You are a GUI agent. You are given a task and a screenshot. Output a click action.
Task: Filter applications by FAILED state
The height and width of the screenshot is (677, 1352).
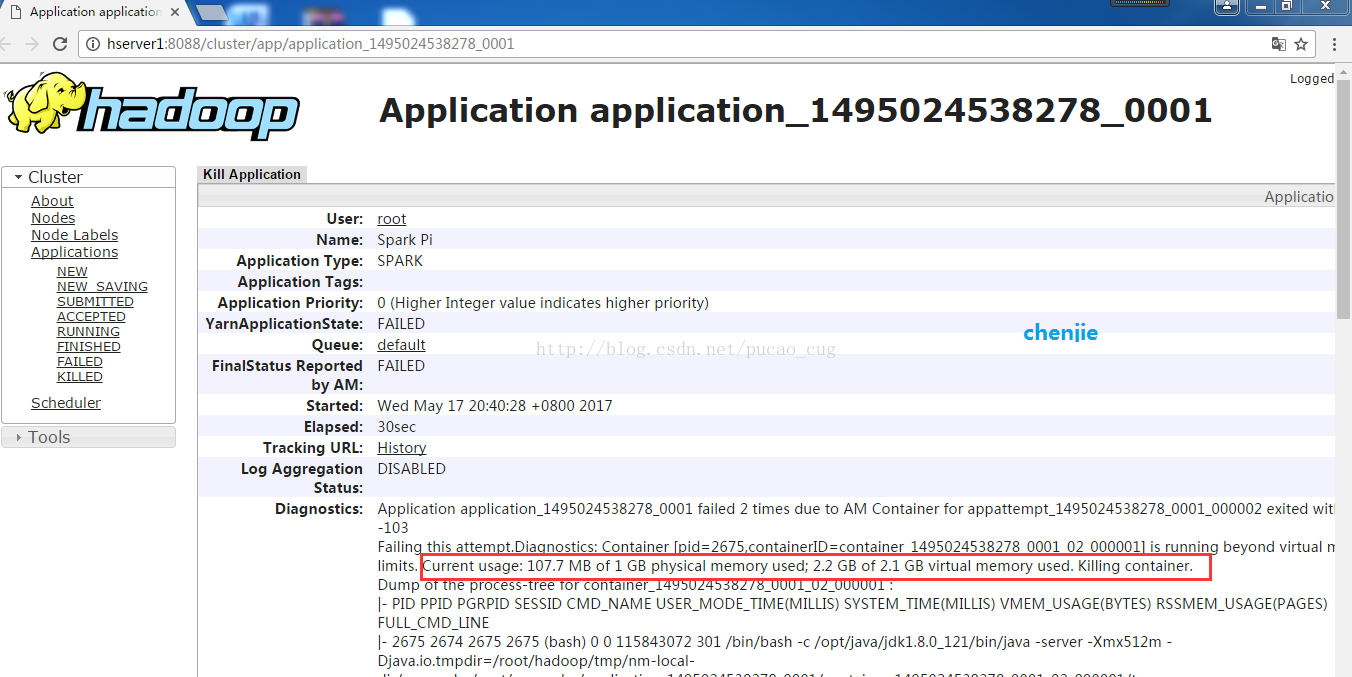(x=80, y=361)
